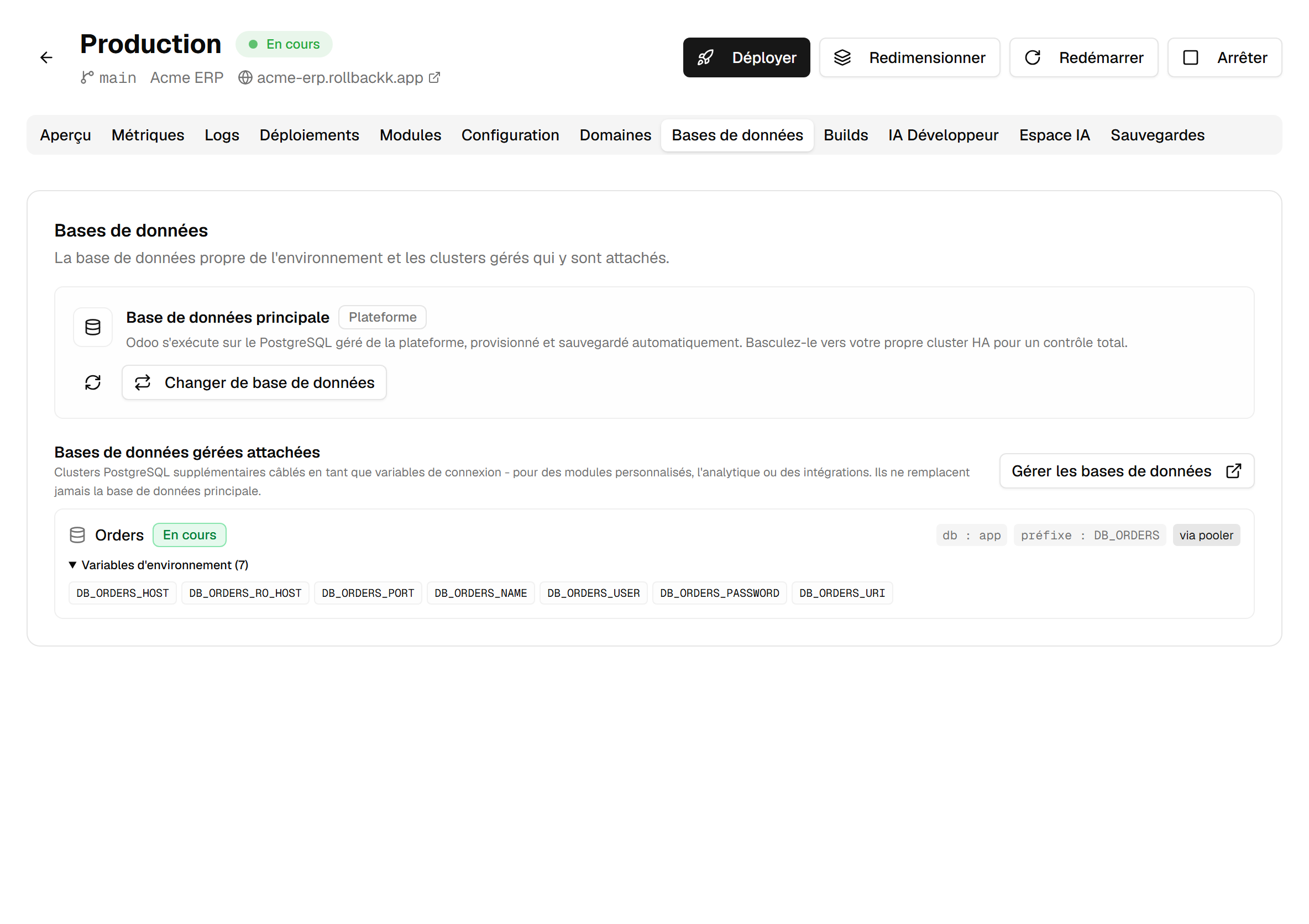
Task: Switch to the Espace IA tab
Action: click(x=1054, y=135)
